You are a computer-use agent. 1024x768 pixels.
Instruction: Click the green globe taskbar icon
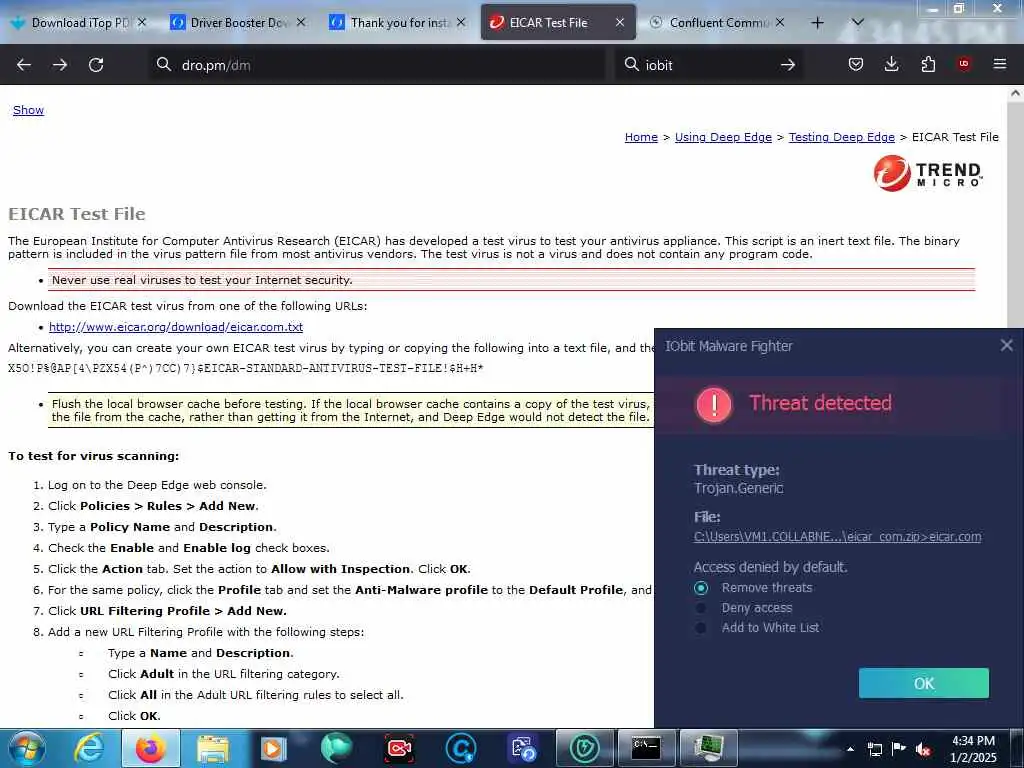click(x=336, y=748)
